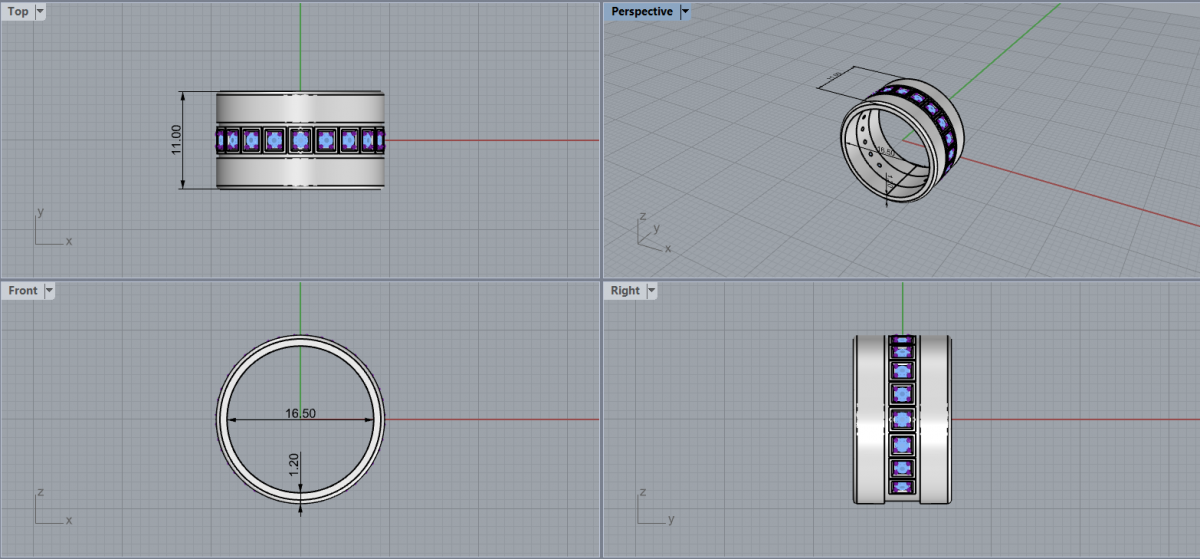The image size is (1200, 559).
Task: Open the Front viewport dropdown arrow
Action: pos(49,291)
